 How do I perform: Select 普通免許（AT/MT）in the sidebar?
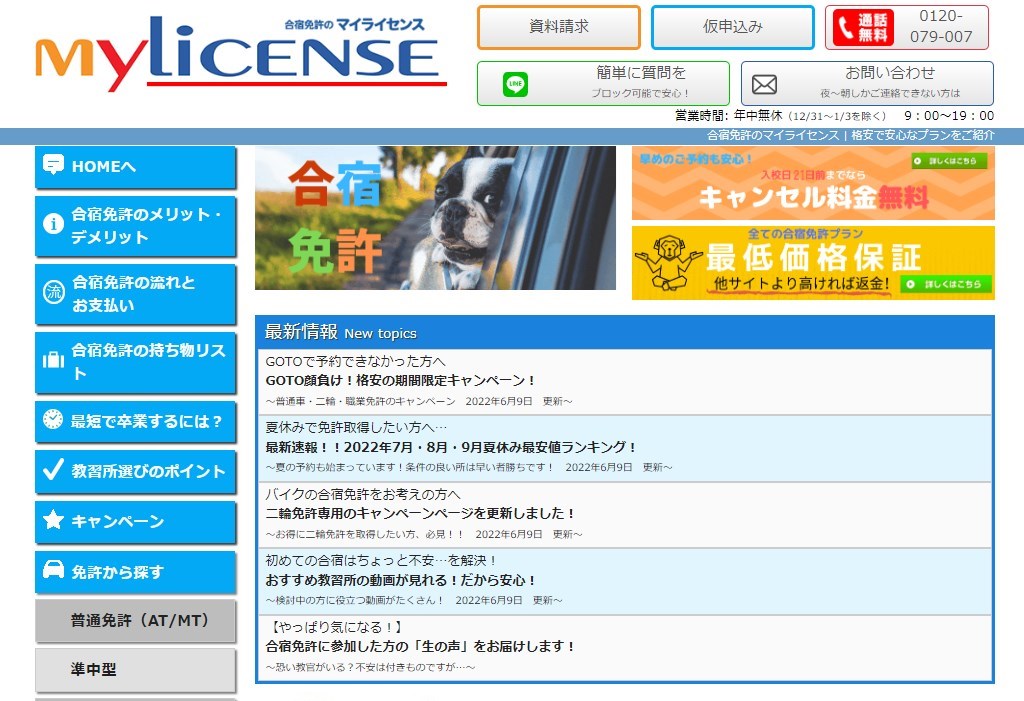coord(135,621)
